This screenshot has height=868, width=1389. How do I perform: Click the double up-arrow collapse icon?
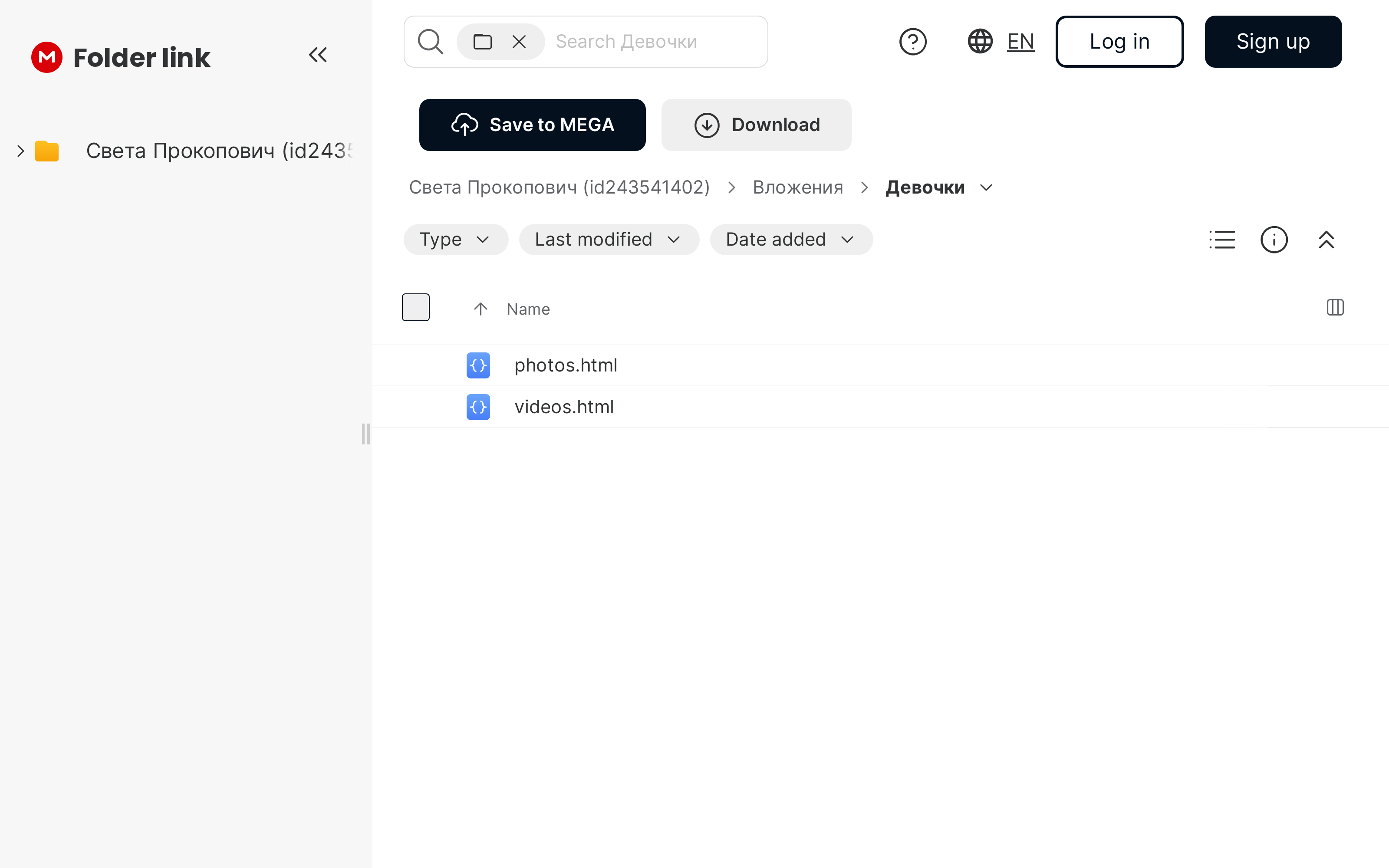[x=1326, y=240]
